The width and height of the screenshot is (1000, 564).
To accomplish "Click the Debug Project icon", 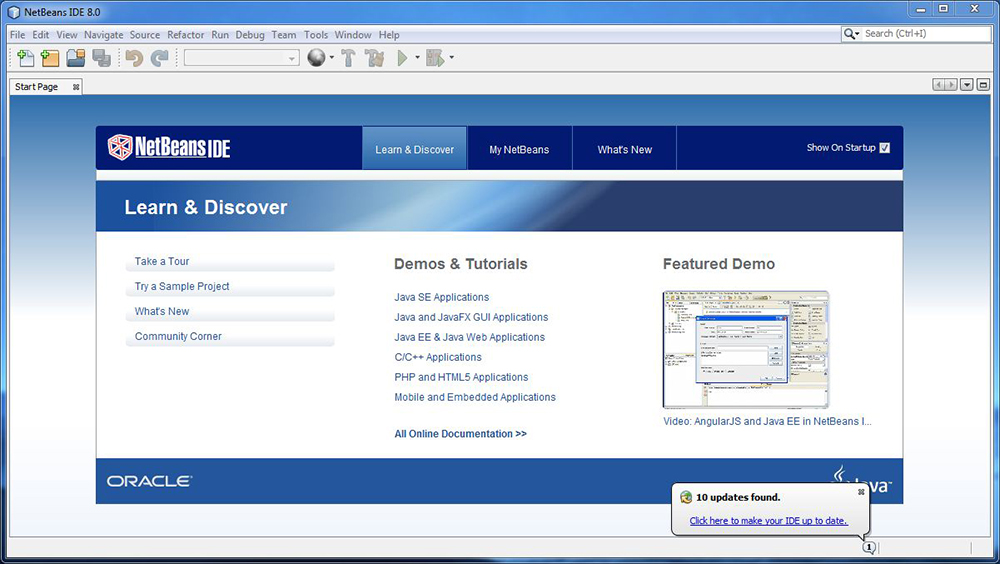I will point(436,58).
